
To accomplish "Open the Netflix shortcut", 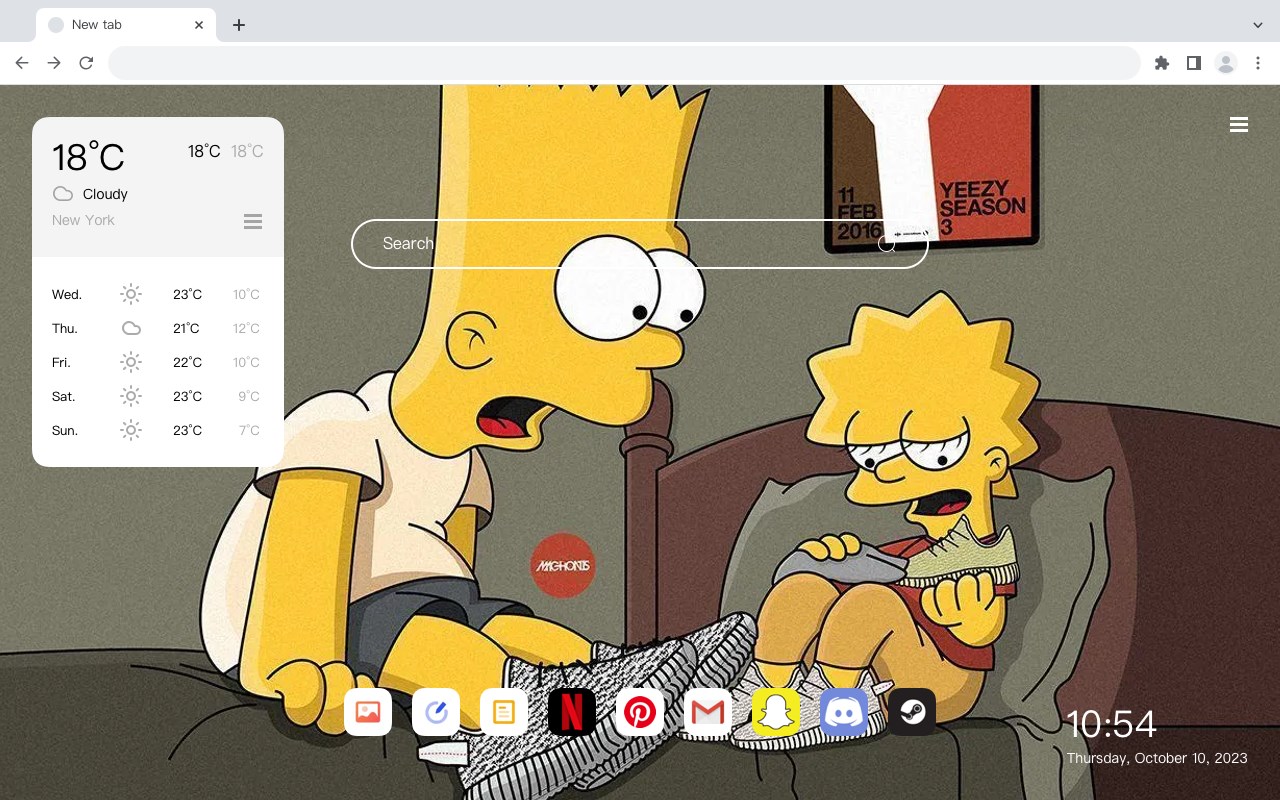I will [x=572, y=712].
